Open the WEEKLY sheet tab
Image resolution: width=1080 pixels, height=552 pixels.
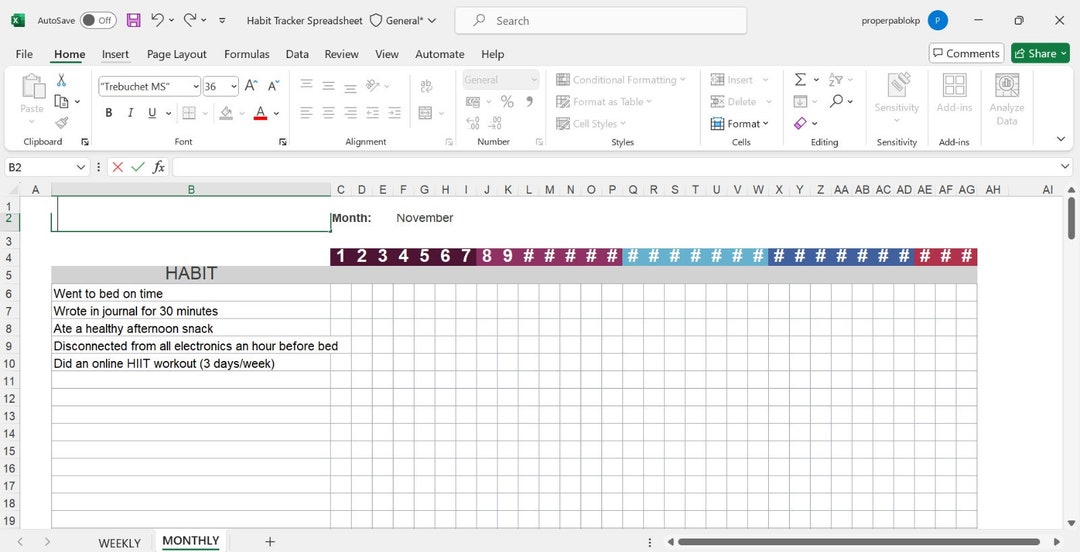[119, 543]
